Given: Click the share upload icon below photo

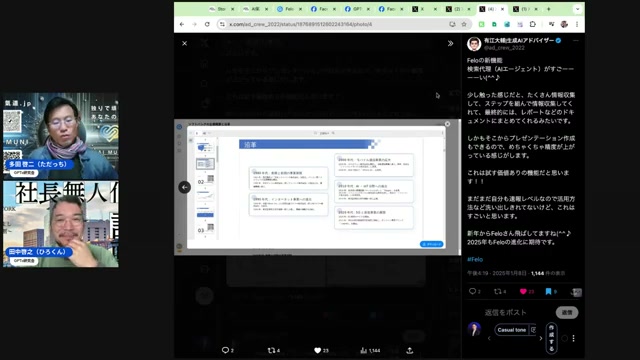Looking at the screenshot, I should pos(409,350).
